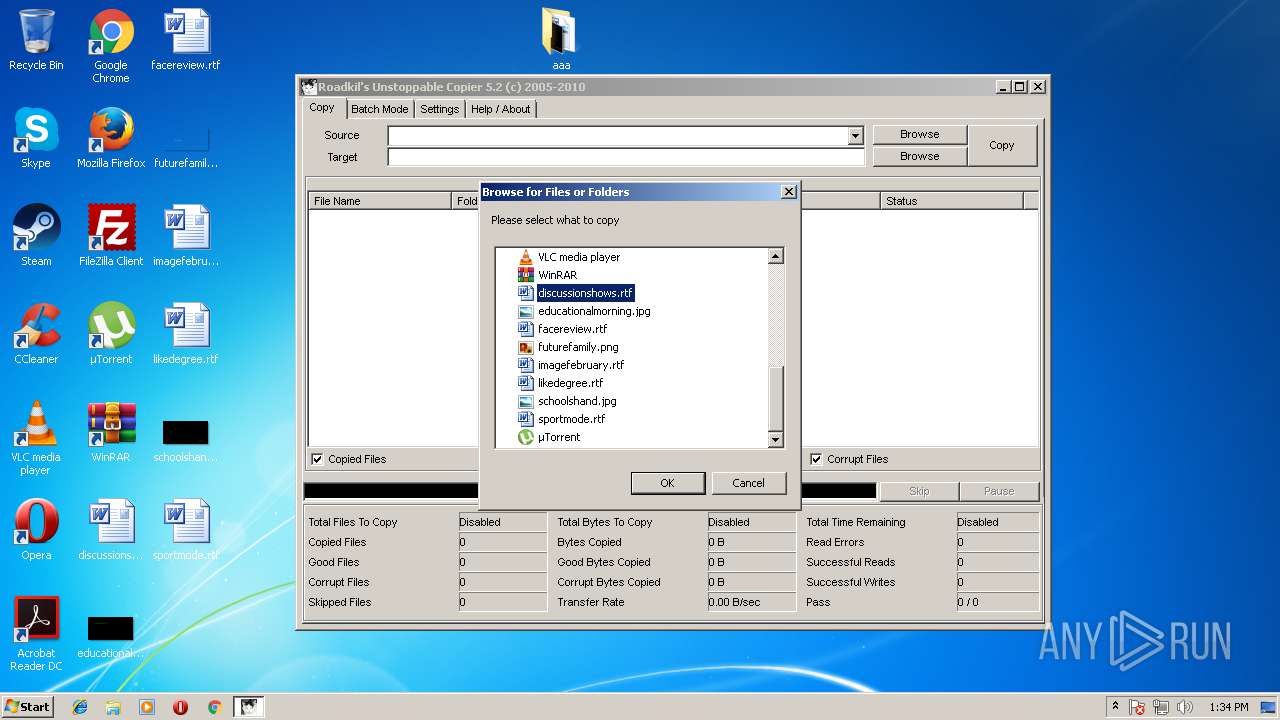Click the File Name column header
The image size is (1280, 720).
click(380, 201)
